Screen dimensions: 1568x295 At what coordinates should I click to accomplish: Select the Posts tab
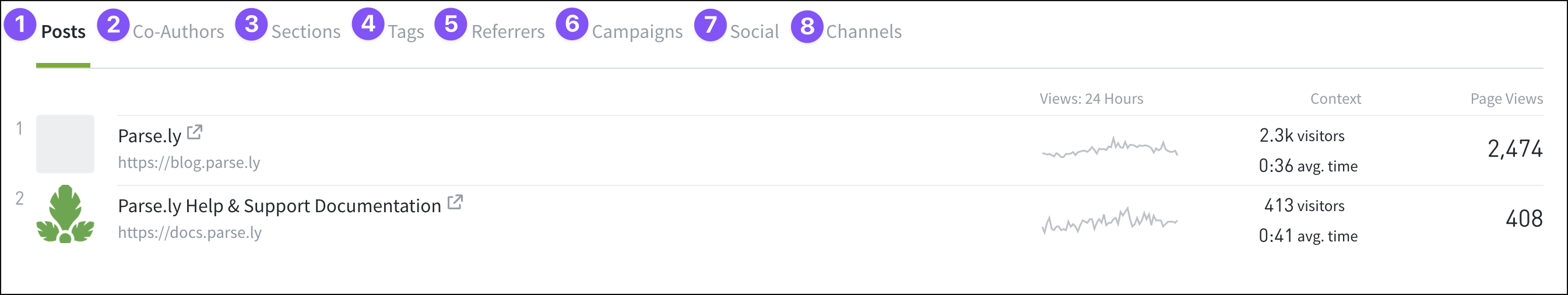click(x=64, y=31)
